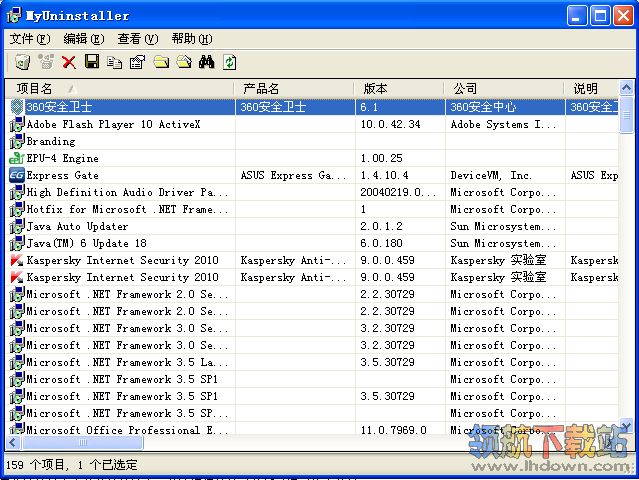Click the horizontal scrollbar thumb

(x=83, y=443)
